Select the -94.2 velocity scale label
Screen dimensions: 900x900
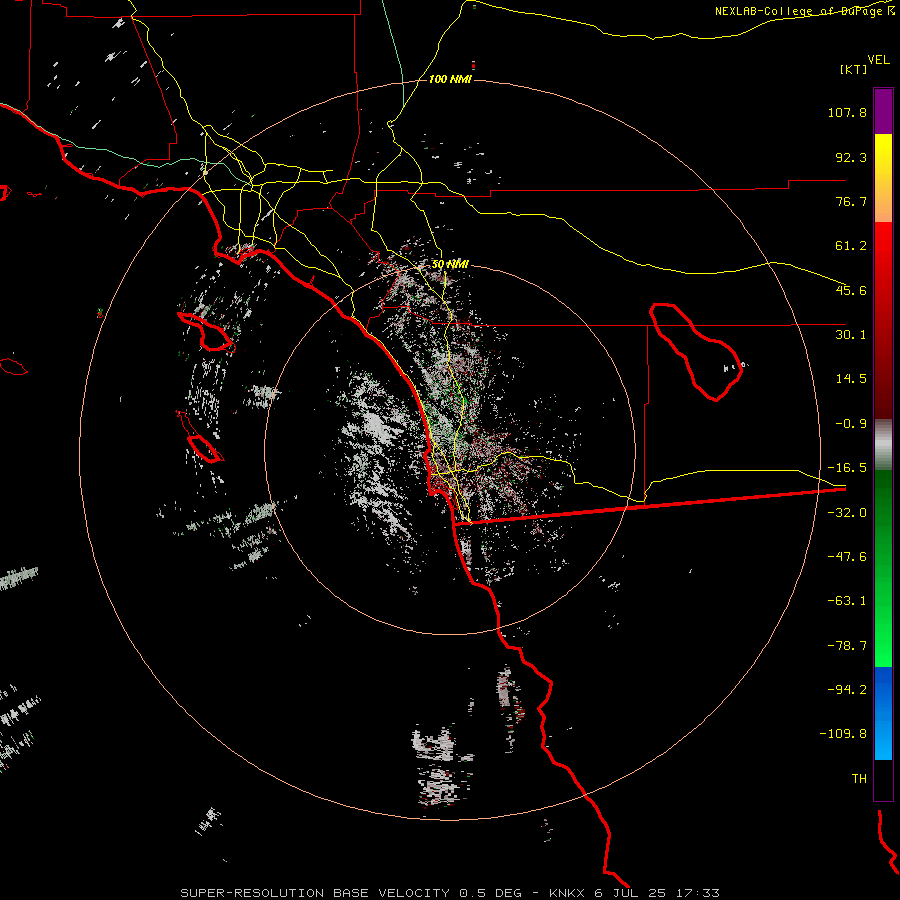pyautogui.click(x=847, y=689)
